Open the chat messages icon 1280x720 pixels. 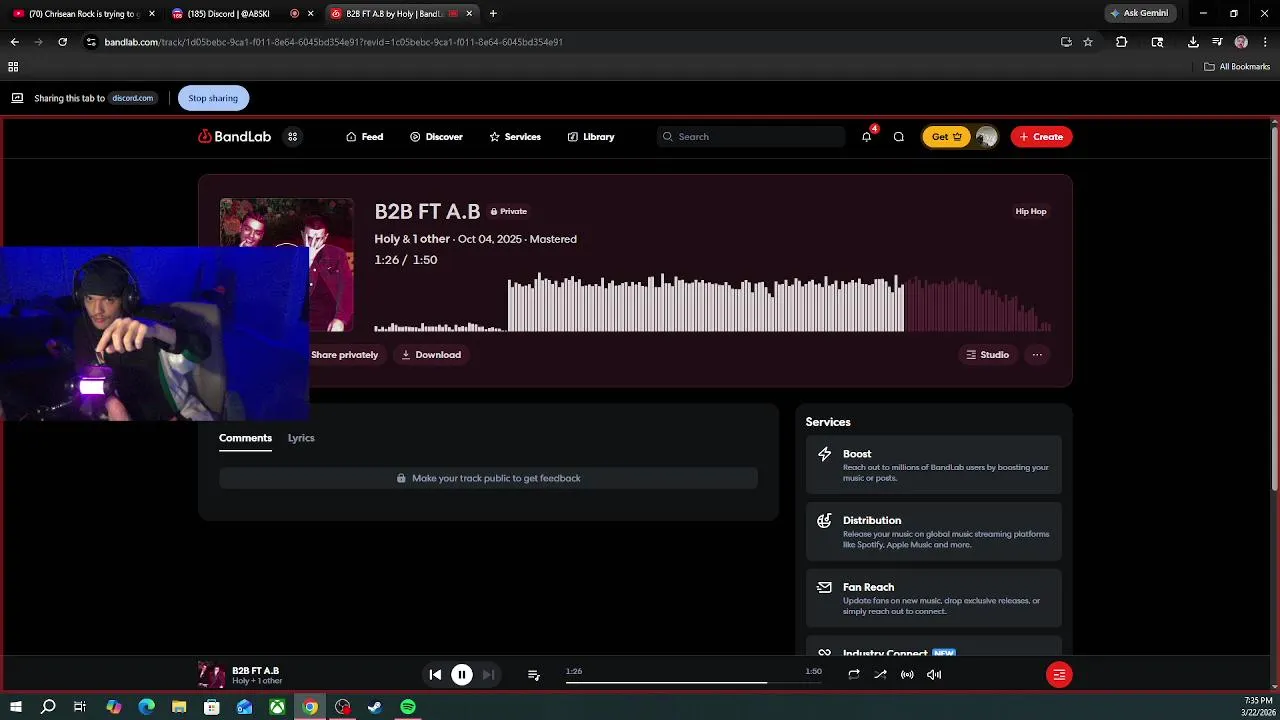(x=898, y=137)
